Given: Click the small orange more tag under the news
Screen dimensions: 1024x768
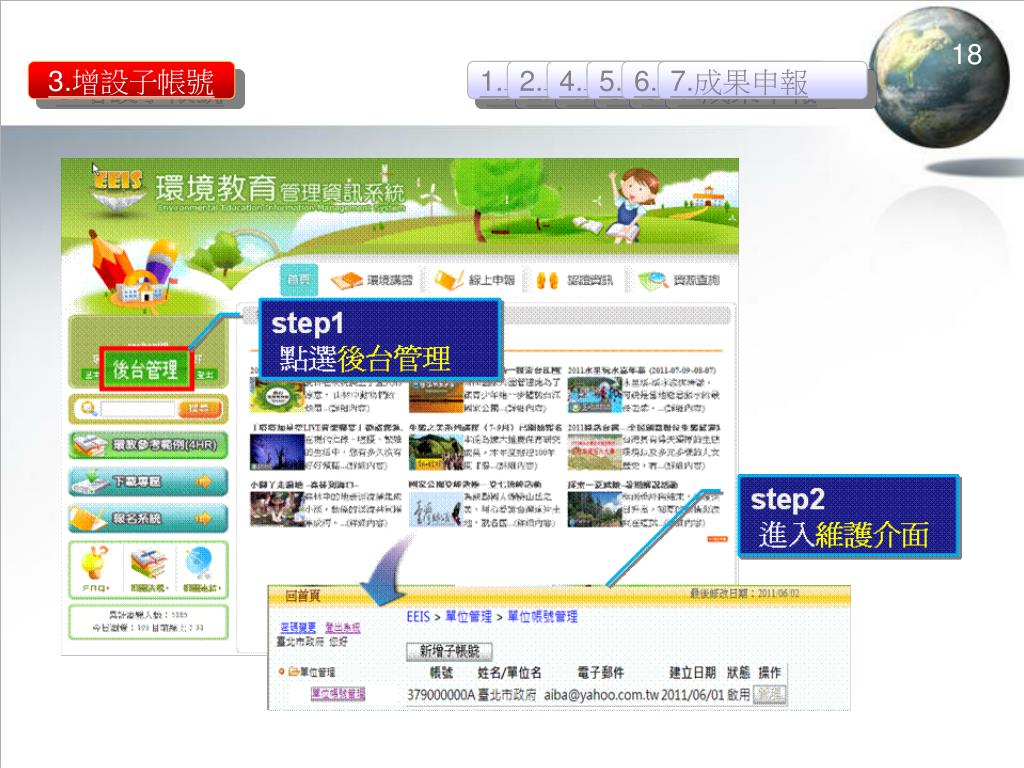Looking at the screenshot, I should [717, 539].
